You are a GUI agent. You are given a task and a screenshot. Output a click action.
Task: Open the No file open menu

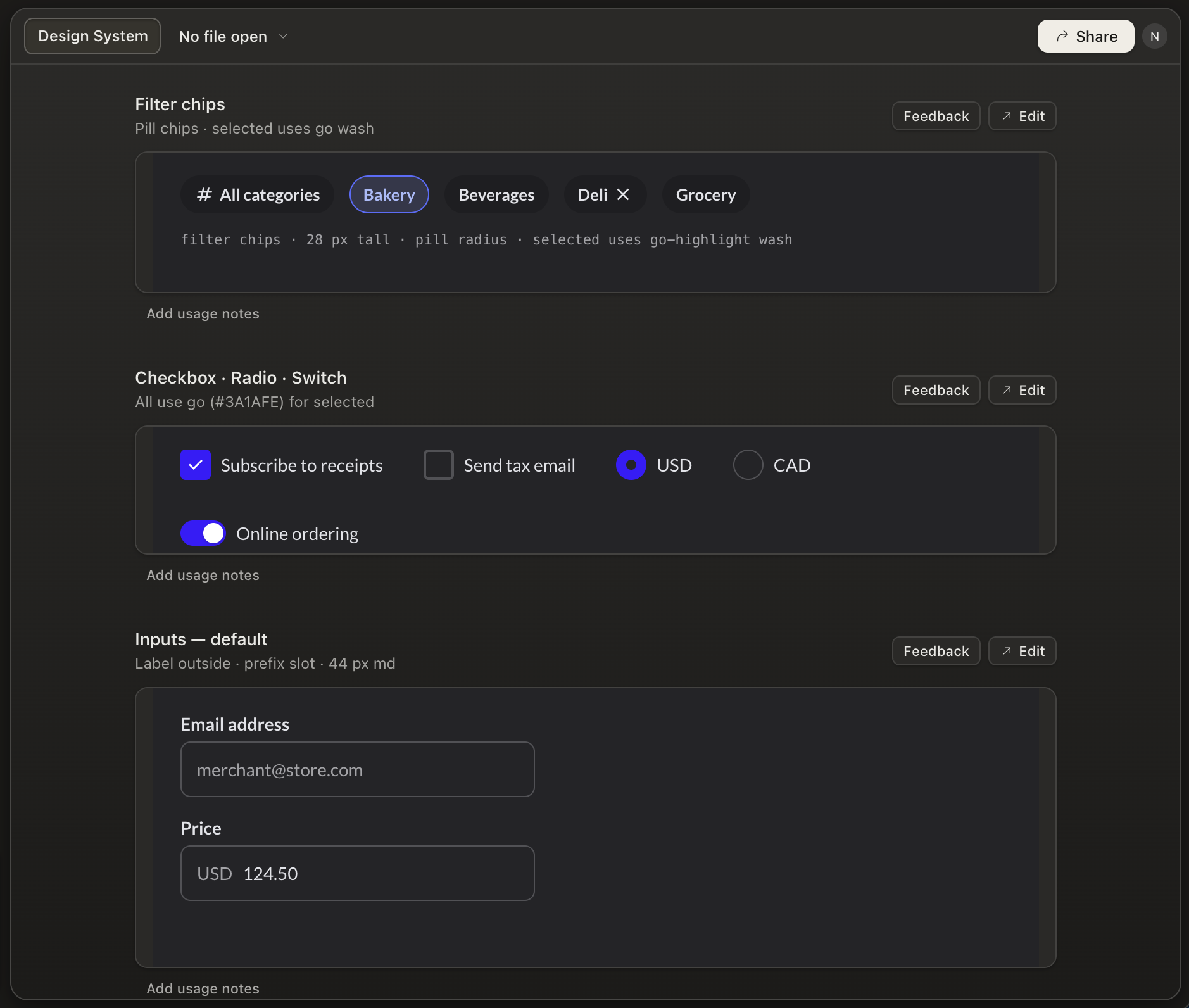coord(233,36)
